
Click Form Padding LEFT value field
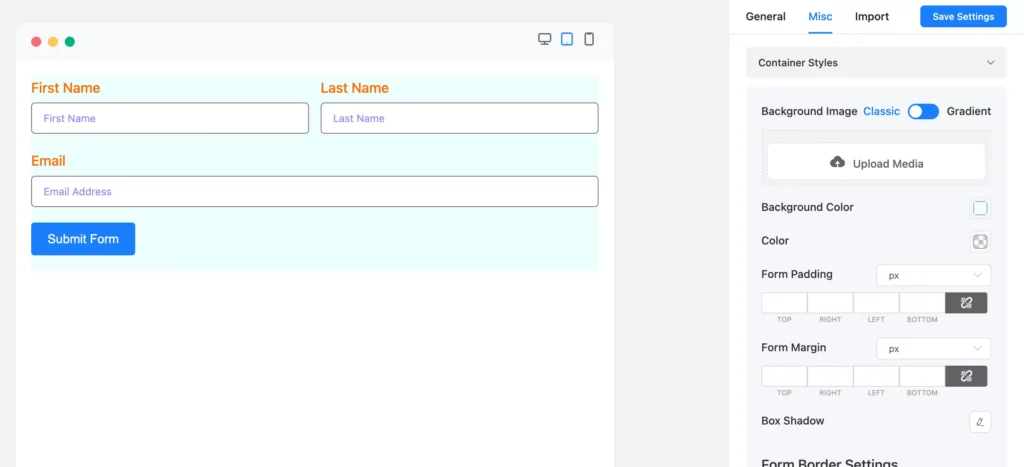[876, 302]
